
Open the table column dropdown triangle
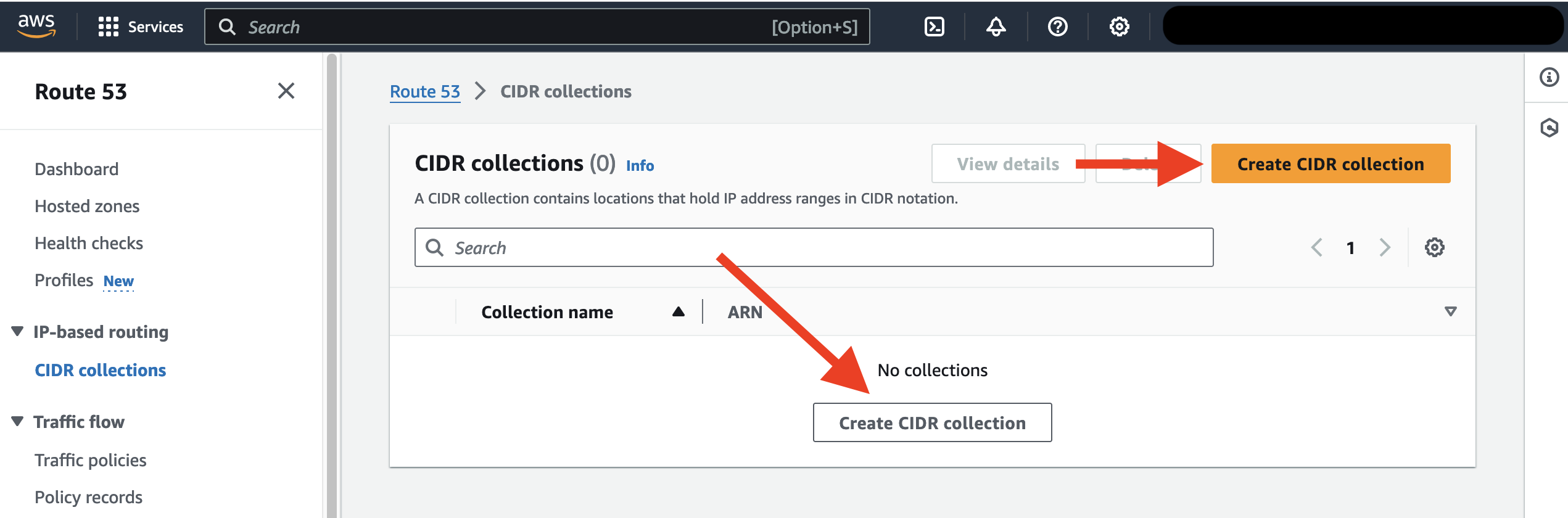[x=1451, y=311]
